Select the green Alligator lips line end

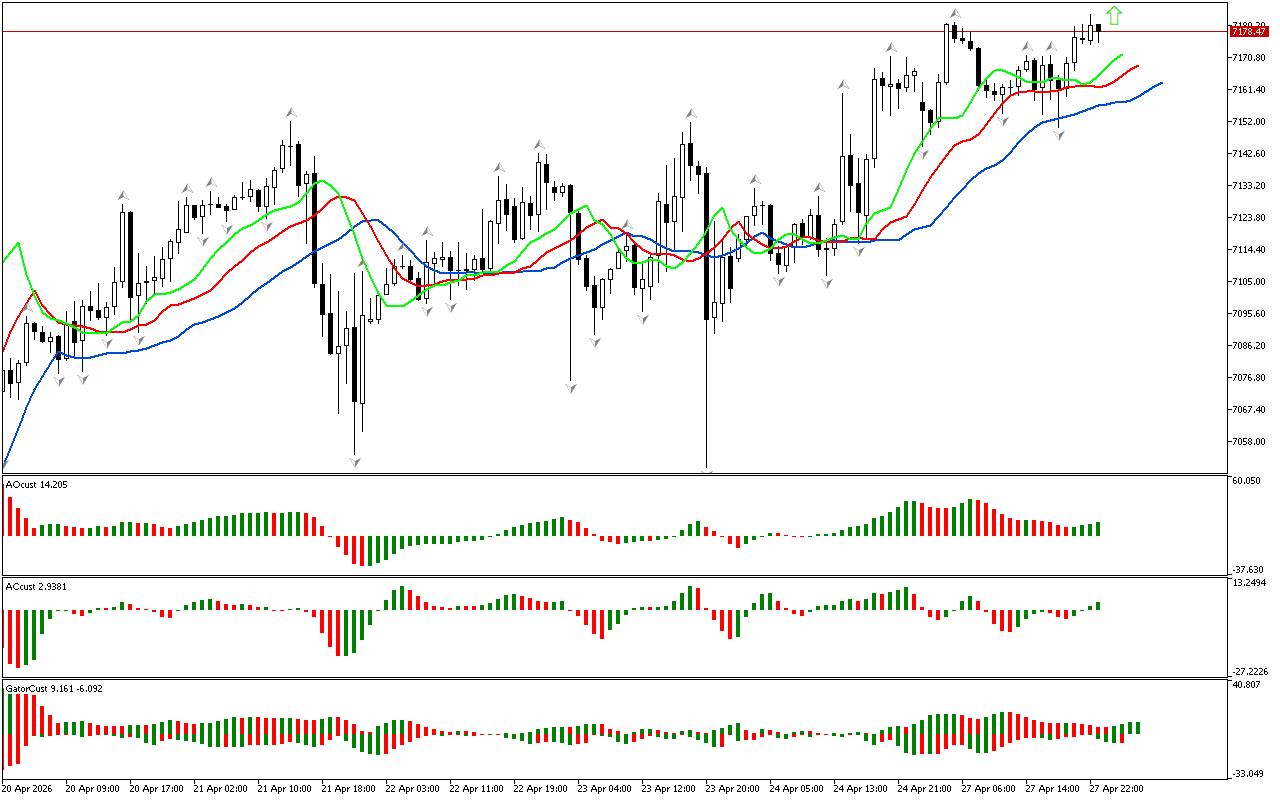[x=1122, y=55]
